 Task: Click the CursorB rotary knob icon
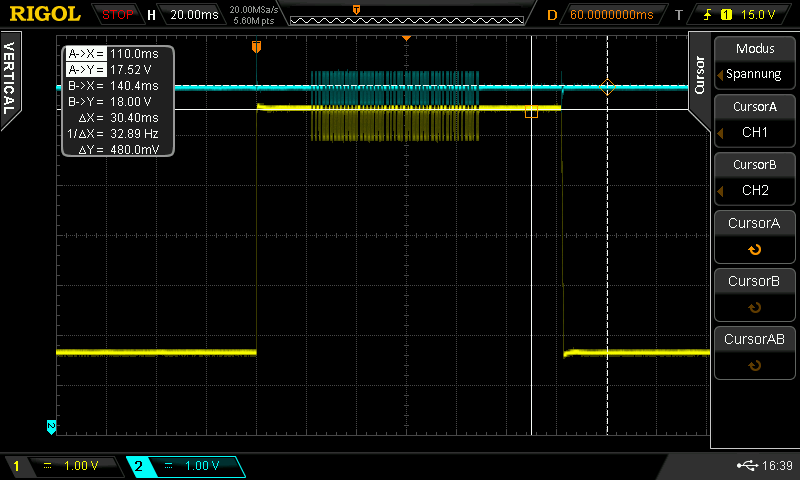click(x=754, y=308)
